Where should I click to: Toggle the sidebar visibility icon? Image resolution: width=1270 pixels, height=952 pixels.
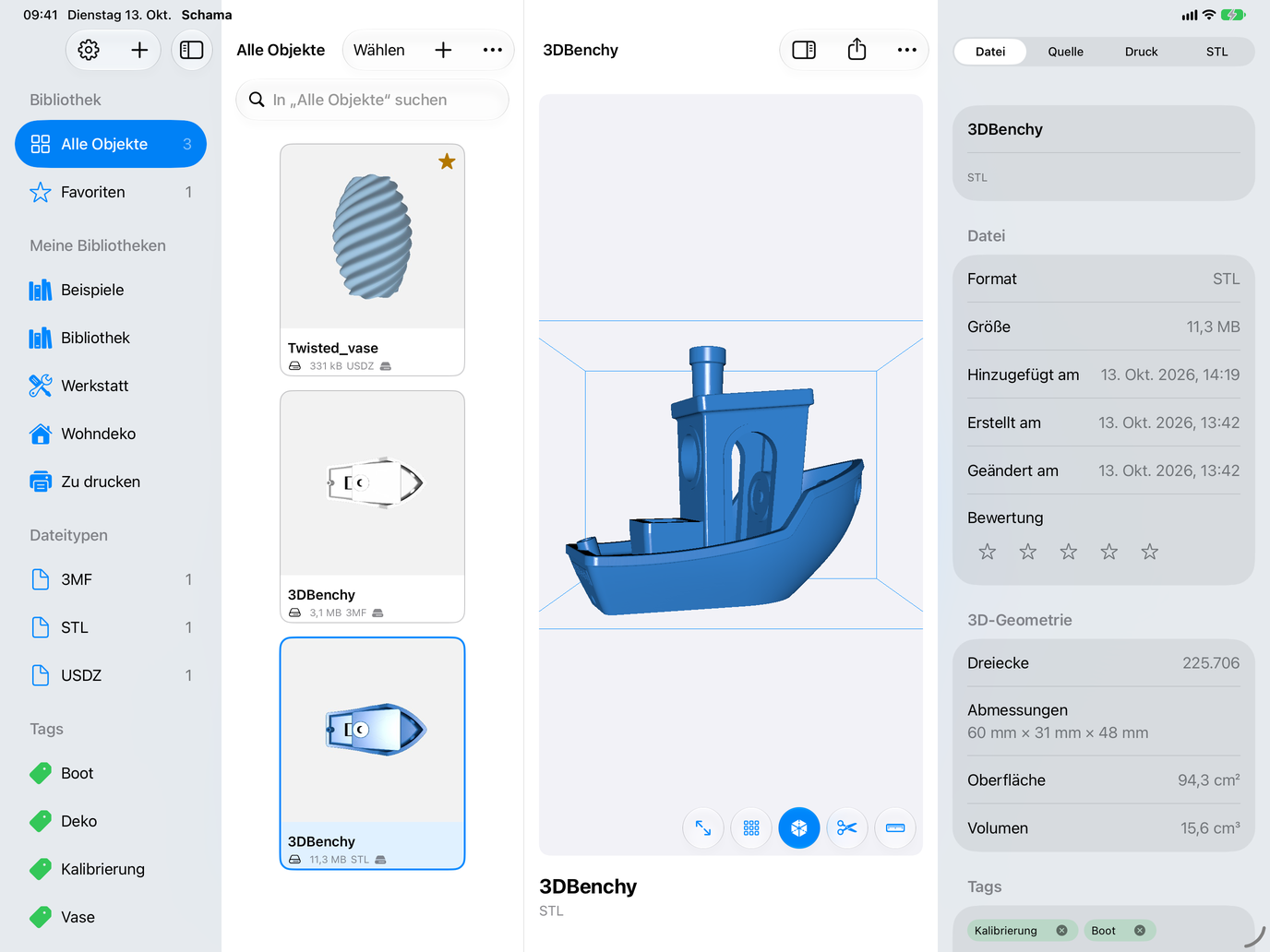point(192,50)
